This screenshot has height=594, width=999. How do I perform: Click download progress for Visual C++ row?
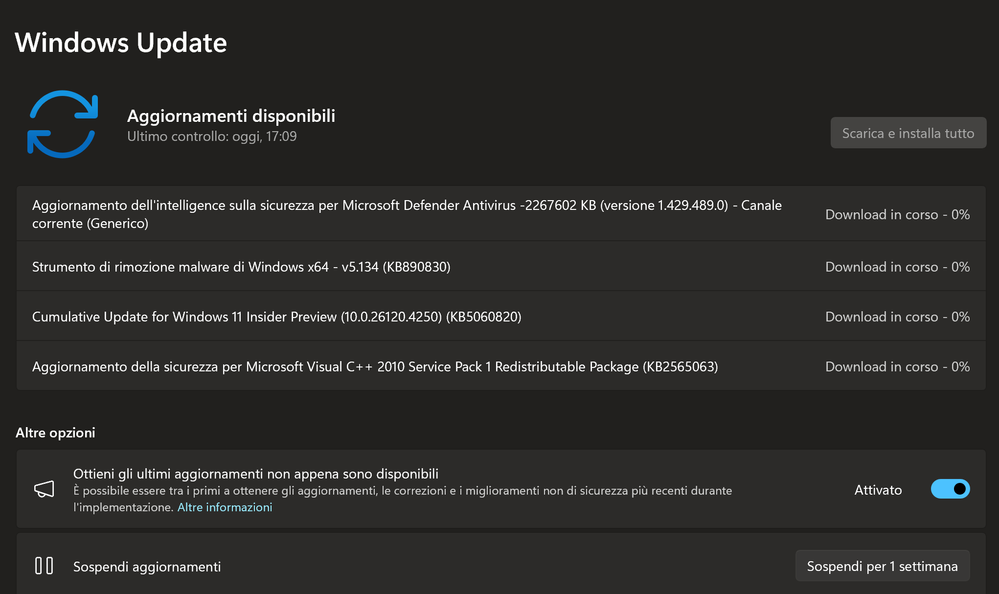click(x=897, y=367)
